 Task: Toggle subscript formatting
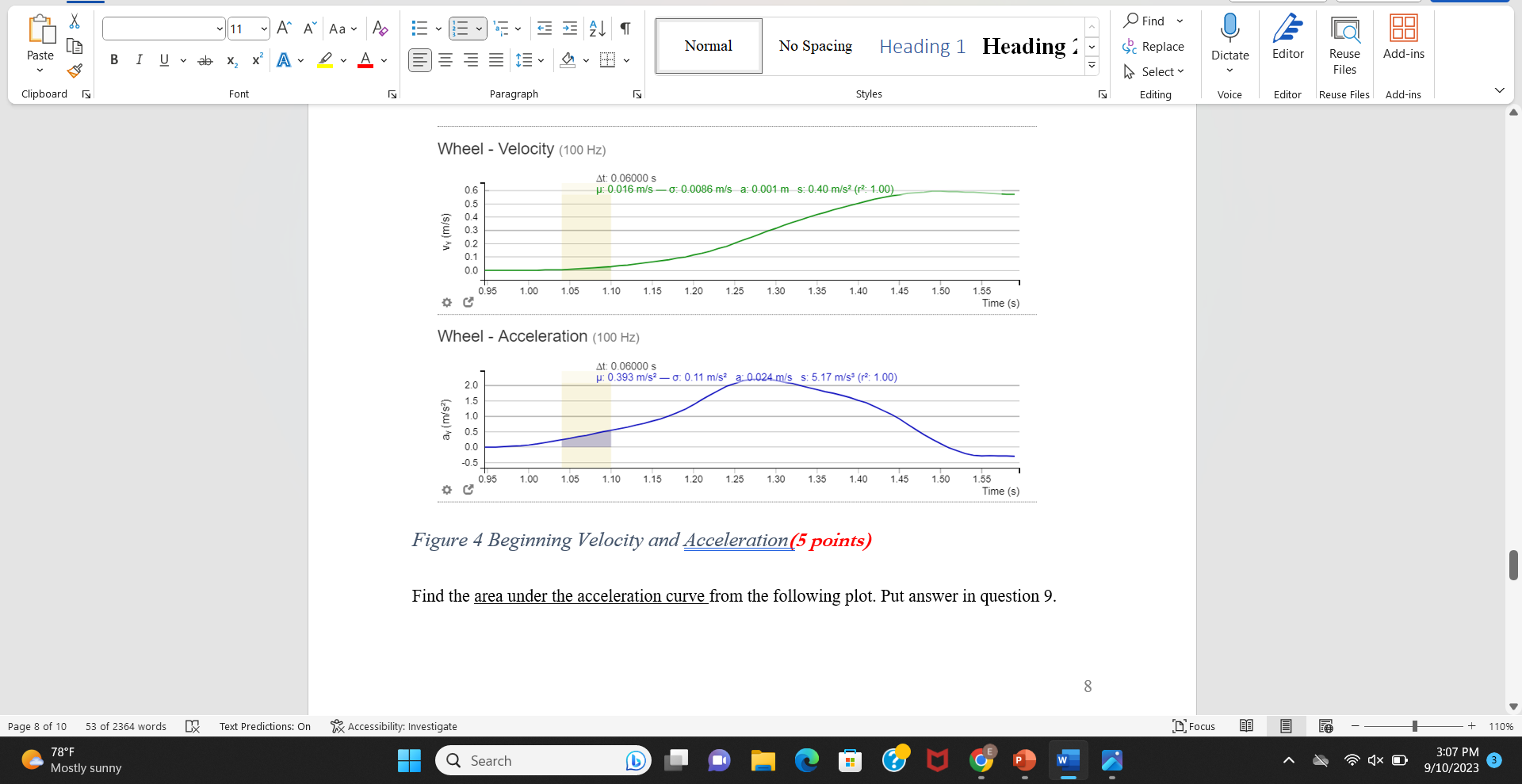(x=231, y=60)
